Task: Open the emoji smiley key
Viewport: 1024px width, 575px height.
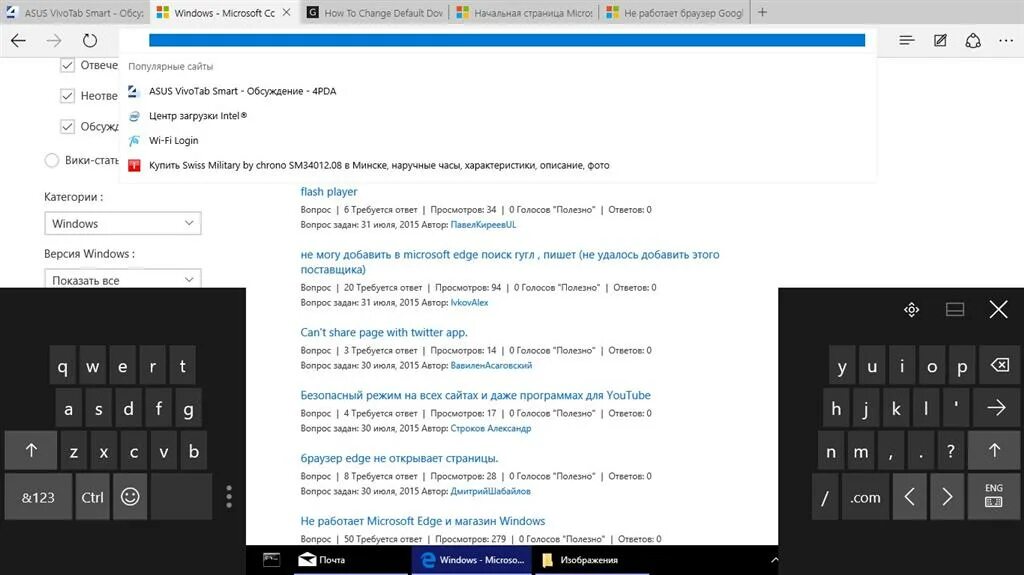Action: [x=130, y=497]
